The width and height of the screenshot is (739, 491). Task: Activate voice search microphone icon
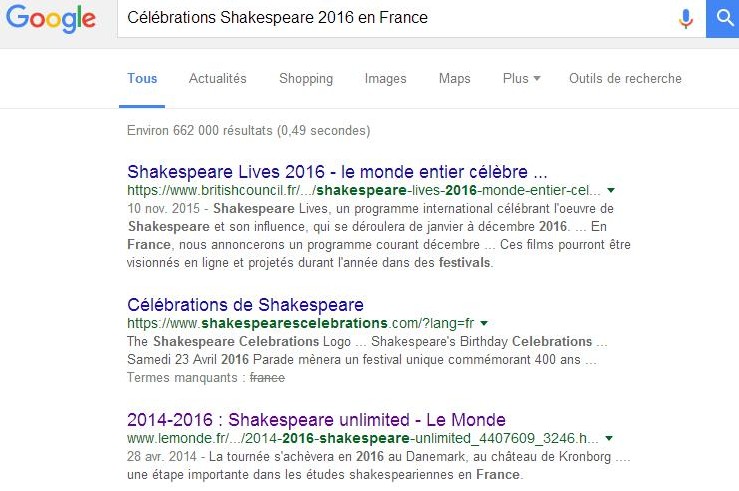click(686, 19)
